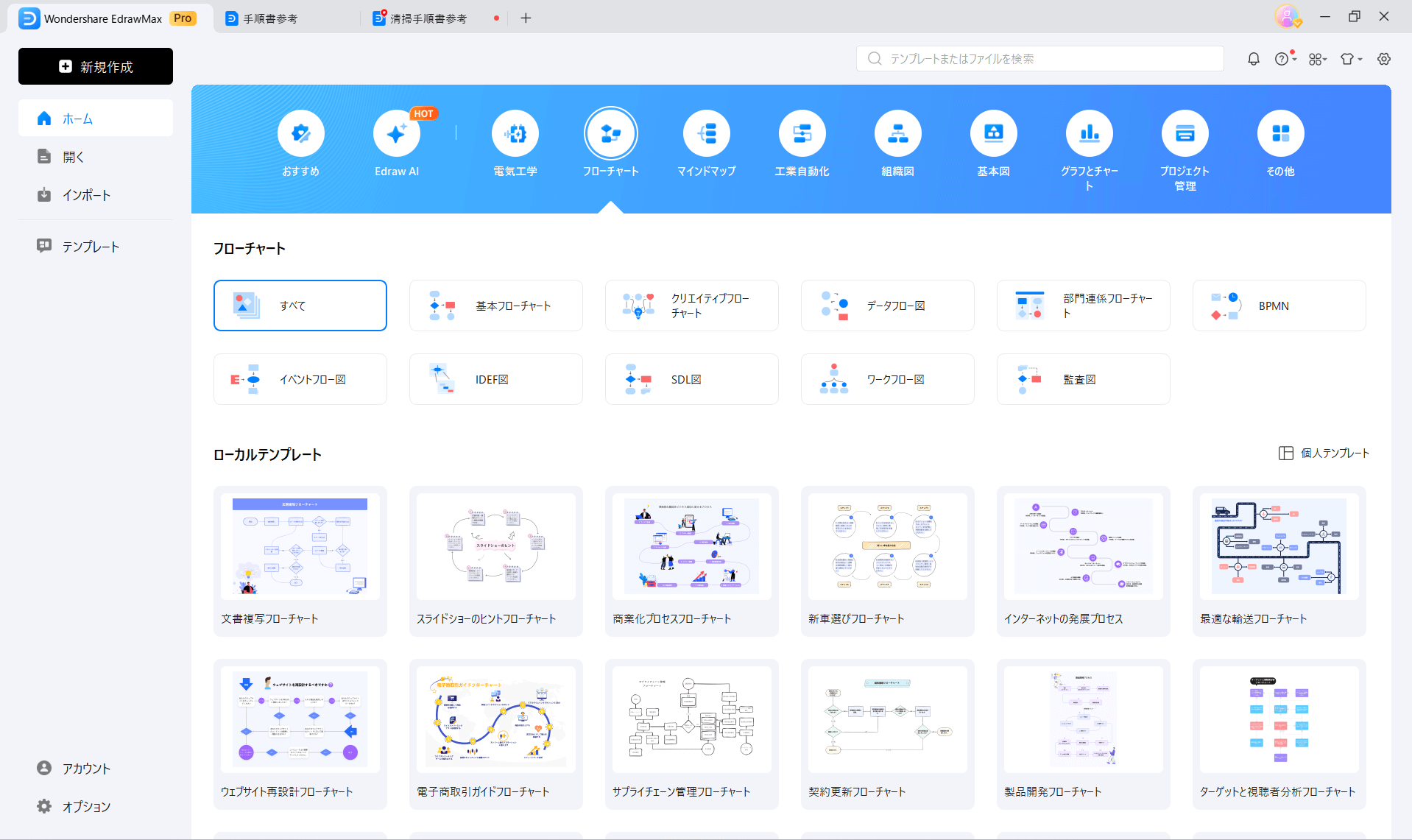This screenshot has width=1412, height=840.
Task: Select the グラフとチャート category icon
Action: [x=1090, y=133]
